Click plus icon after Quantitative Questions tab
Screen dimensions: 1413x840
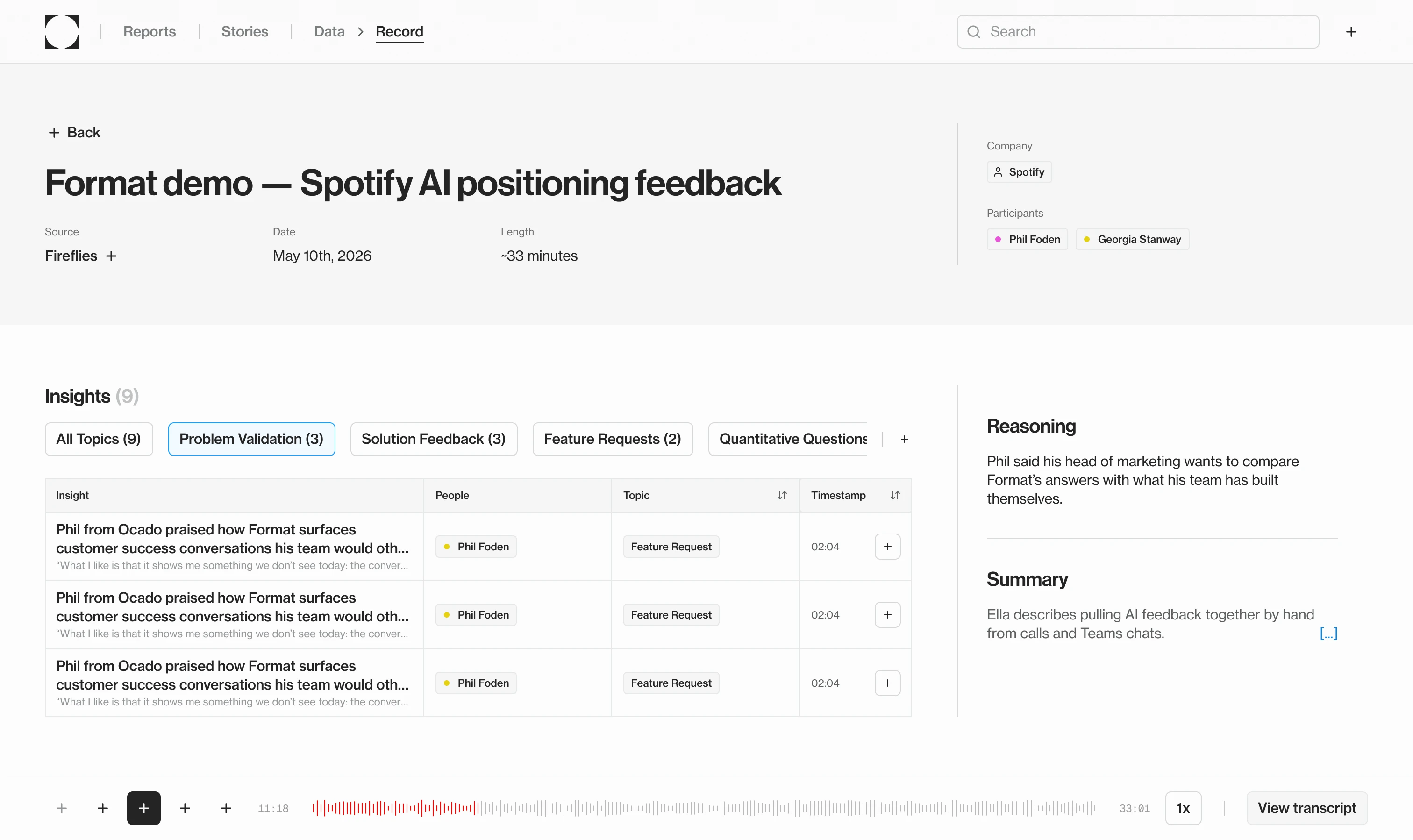[x=905, y=439]
